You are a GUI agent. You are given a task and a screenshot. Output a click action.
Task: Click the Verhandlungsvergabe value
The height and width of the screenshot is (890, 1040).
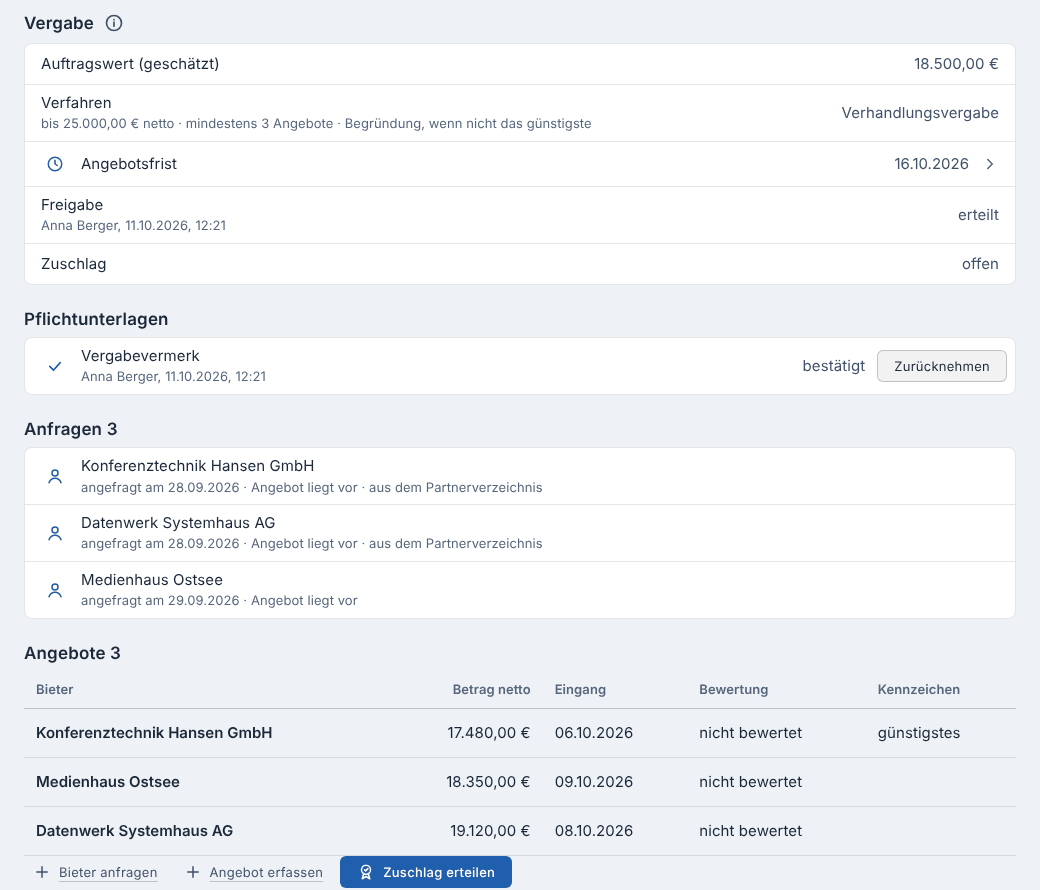[920, 113]
